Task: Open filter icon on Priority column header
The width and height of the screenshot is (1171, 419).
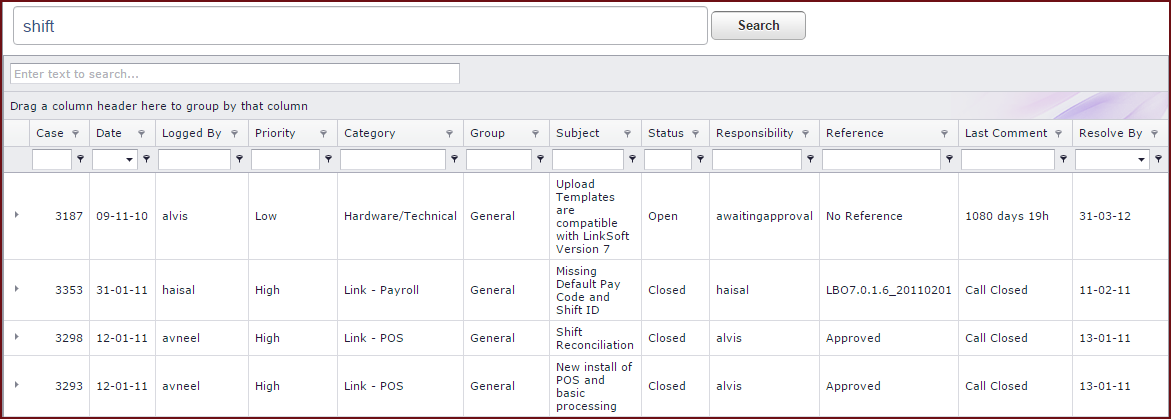Action: click(323, 134)
